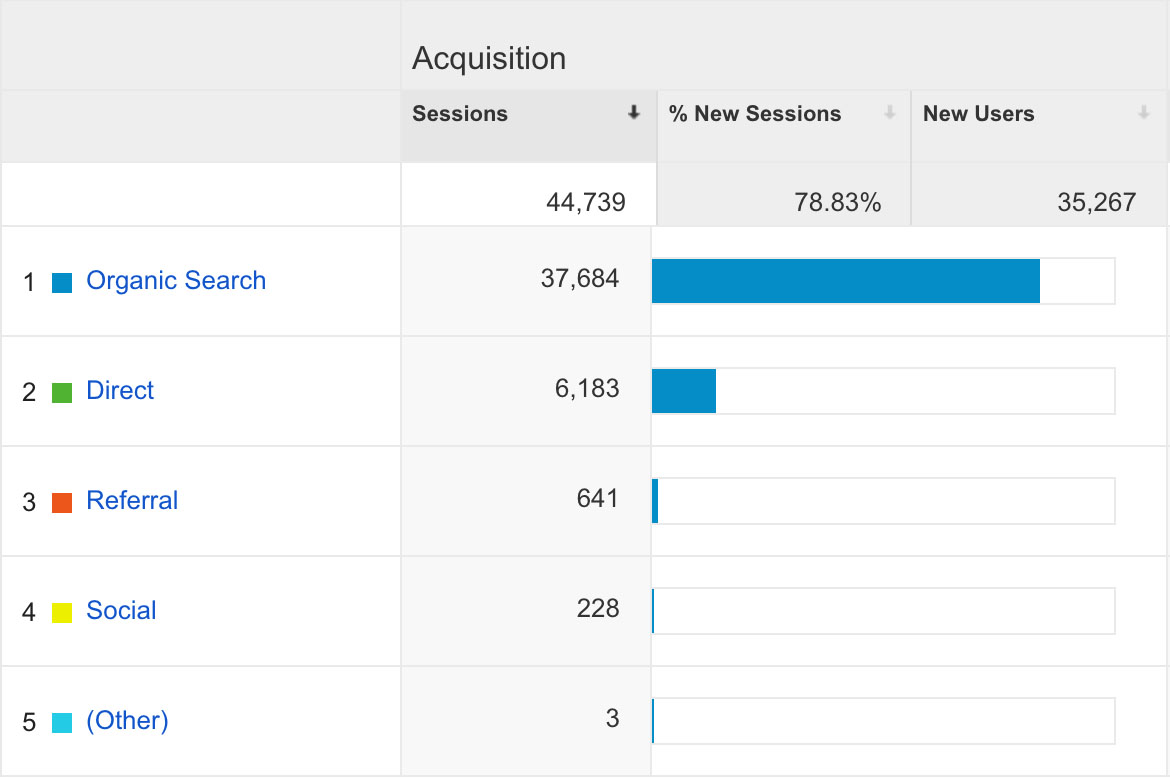Click the Organic Search sessions bar
This screenshot has width=1170, height=778.
click(x=845, y=281)
